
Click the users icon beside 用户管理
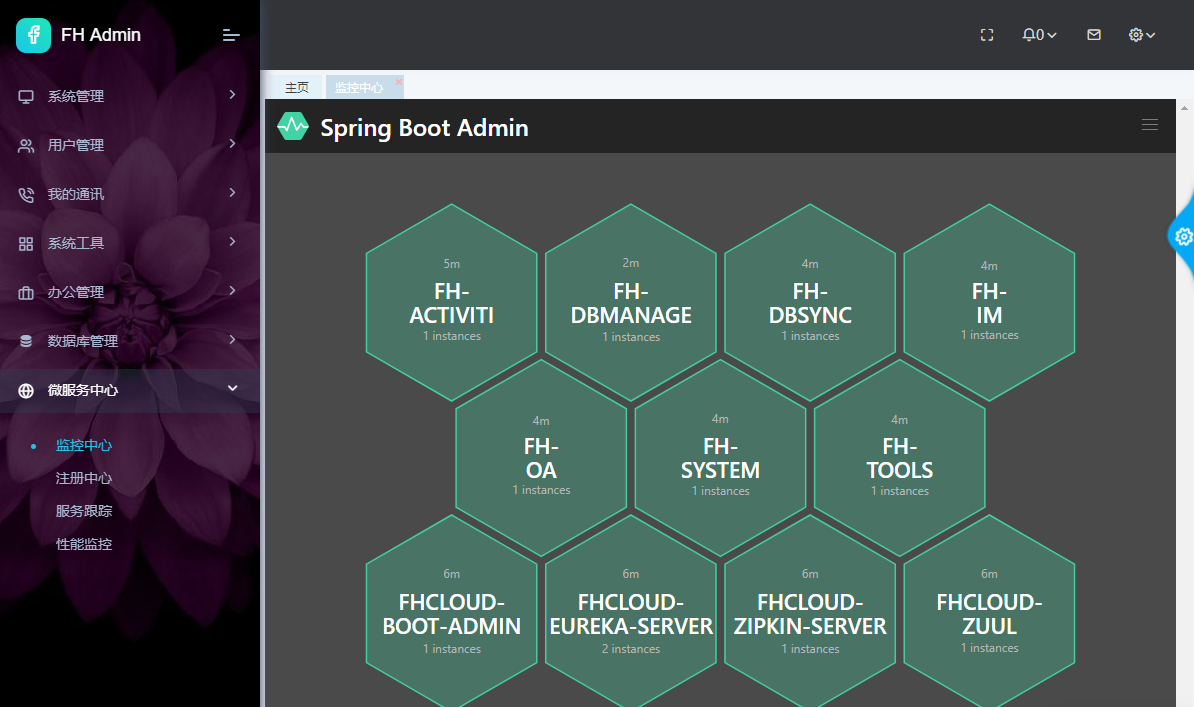pyautogui.click(x=26, y=146)
